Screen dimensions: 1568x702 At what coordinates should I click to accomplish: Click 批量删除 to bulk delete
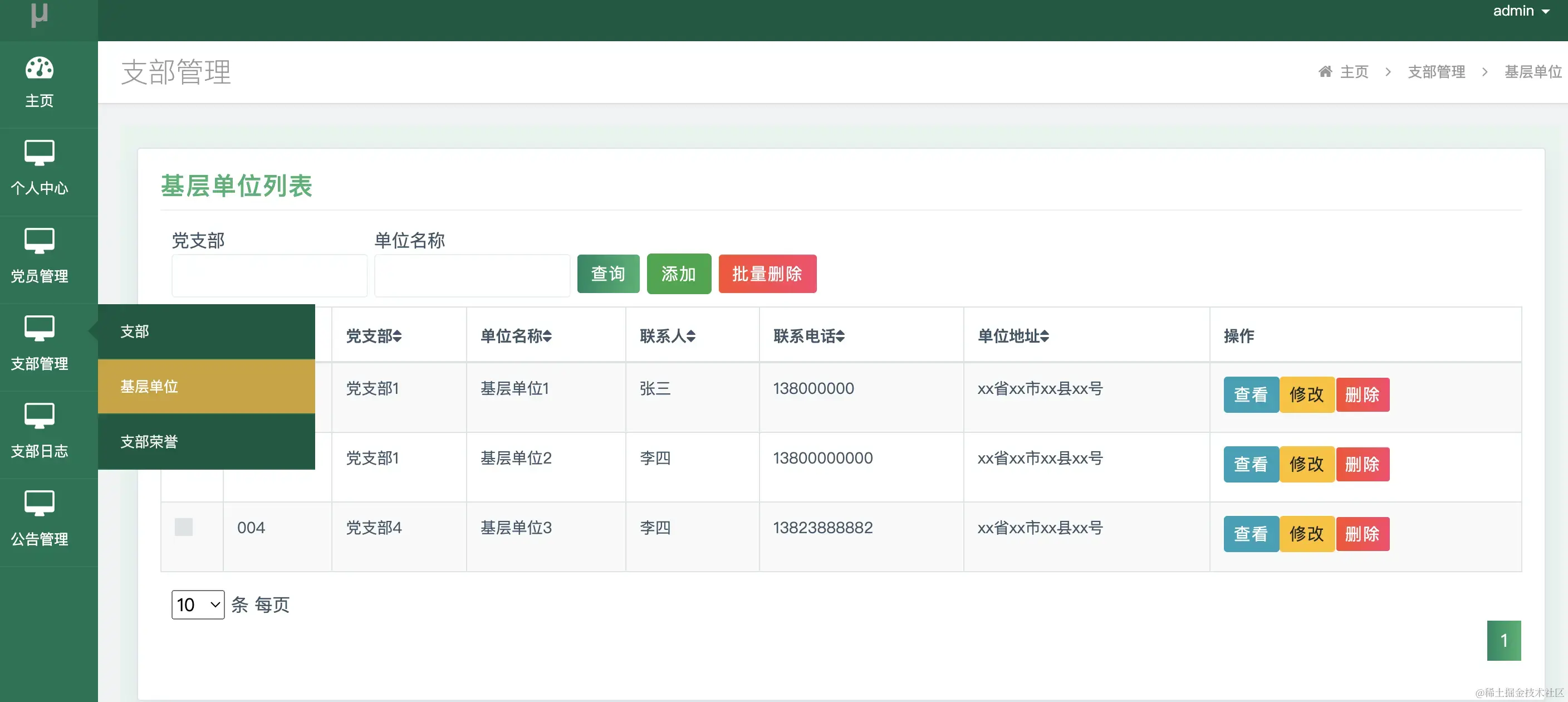point(767,274)
